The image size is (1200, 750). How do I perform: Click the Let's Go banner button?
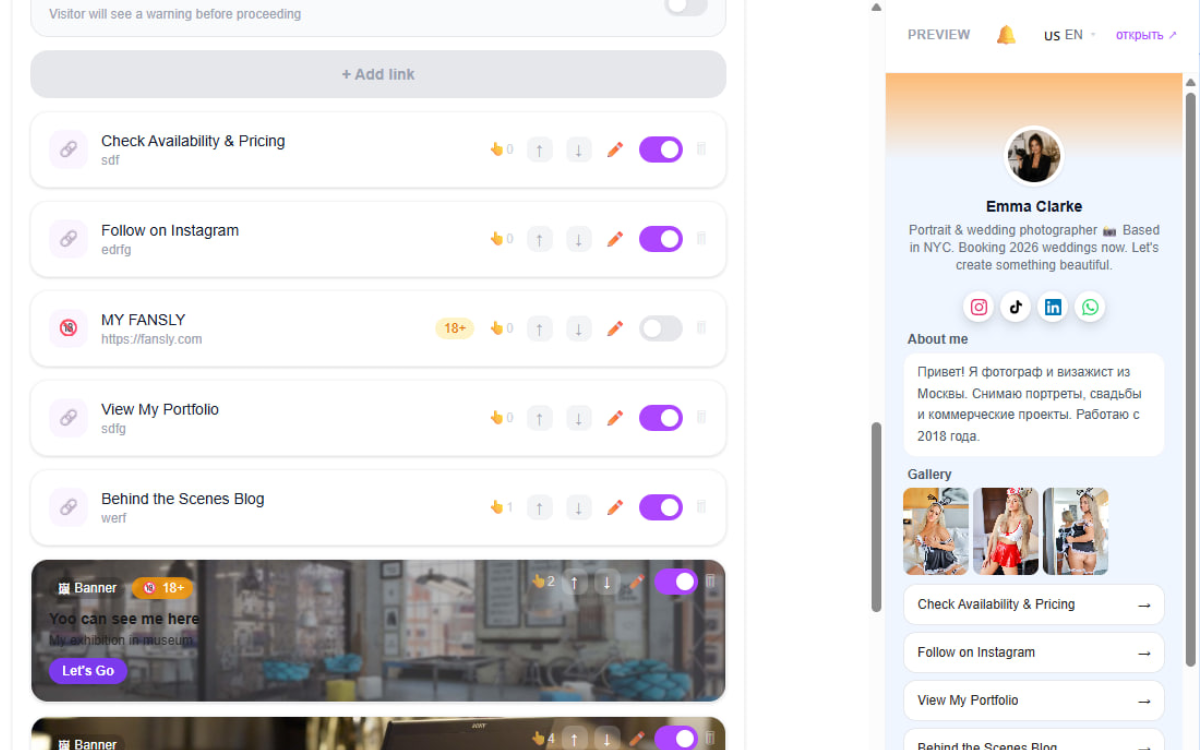point(88,670)
